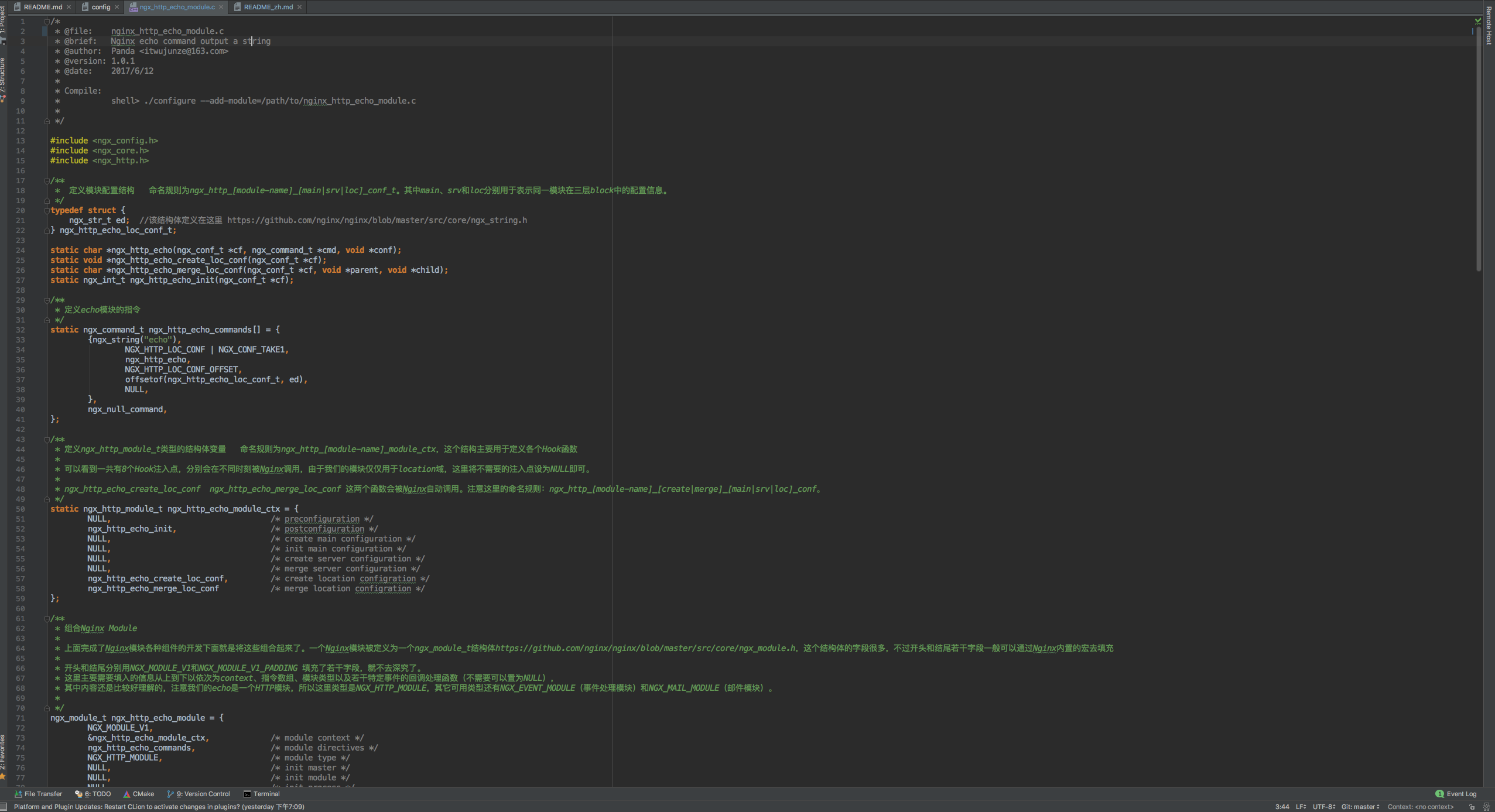The image size is (1495, 812).
Task: Open the Remote Host side panel
Action: click(1489, 26)
